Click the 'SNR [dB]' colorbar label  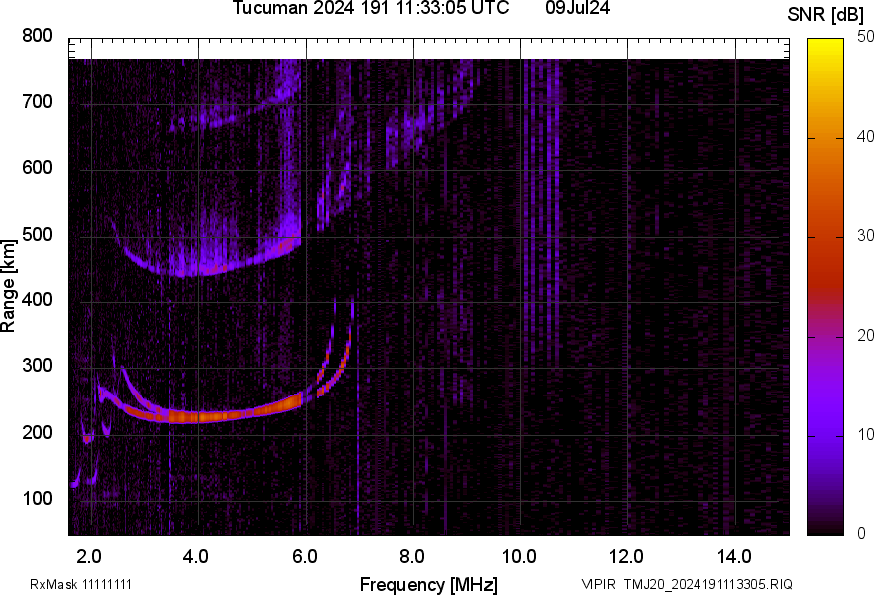tap(825, 15)
